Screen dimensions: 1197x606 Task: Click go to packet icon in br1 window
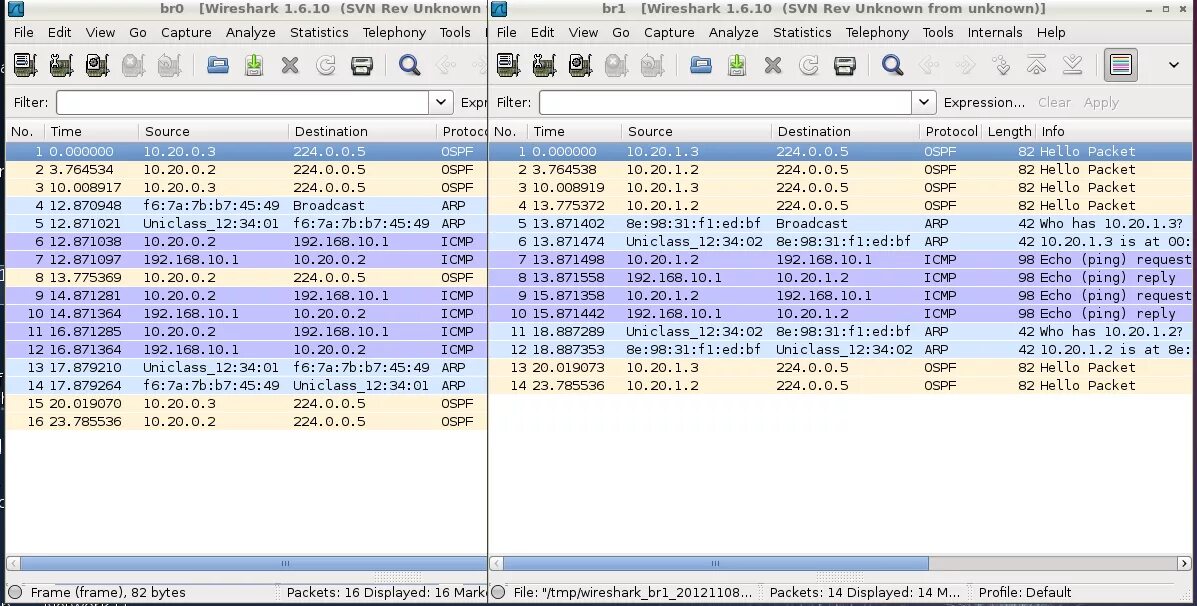[x=1001, y=66]
